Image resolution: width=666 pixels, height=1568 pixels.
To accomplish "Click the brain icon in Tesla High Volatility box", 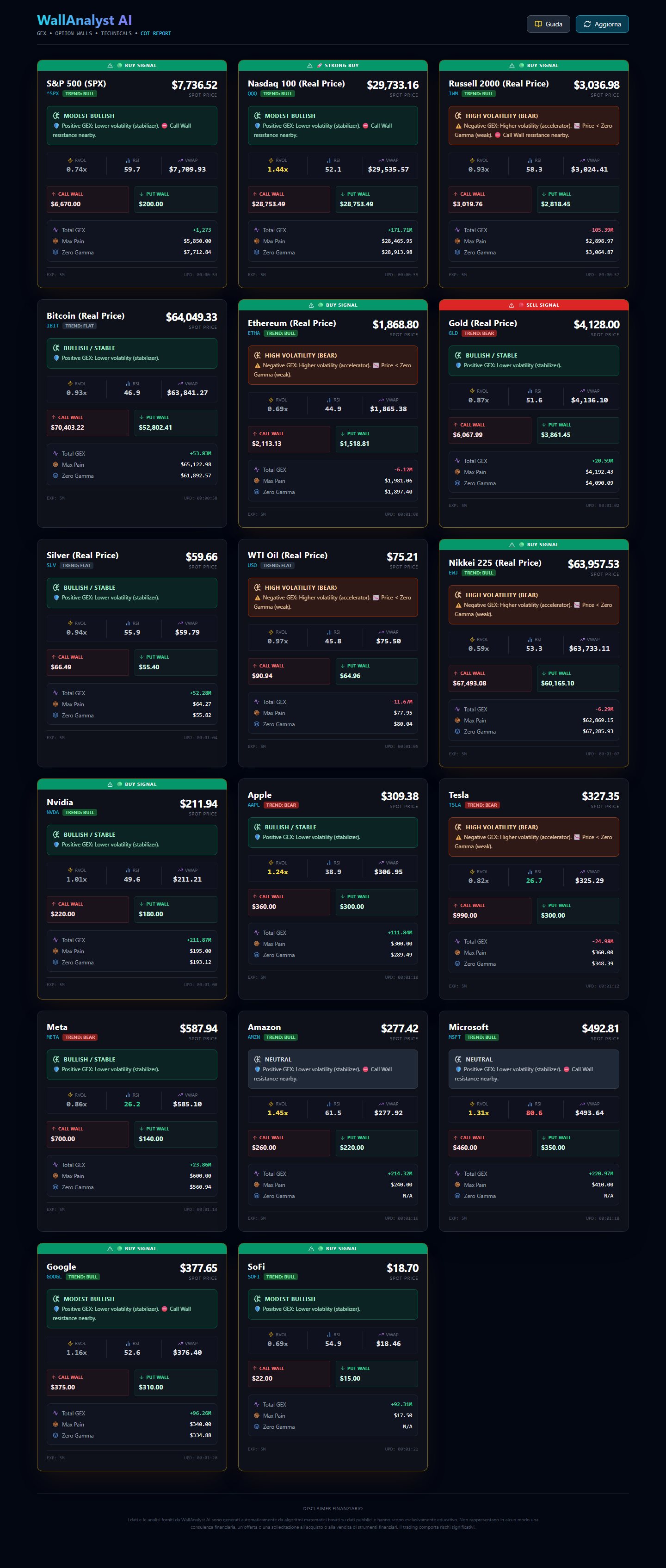I will [458, 827].
